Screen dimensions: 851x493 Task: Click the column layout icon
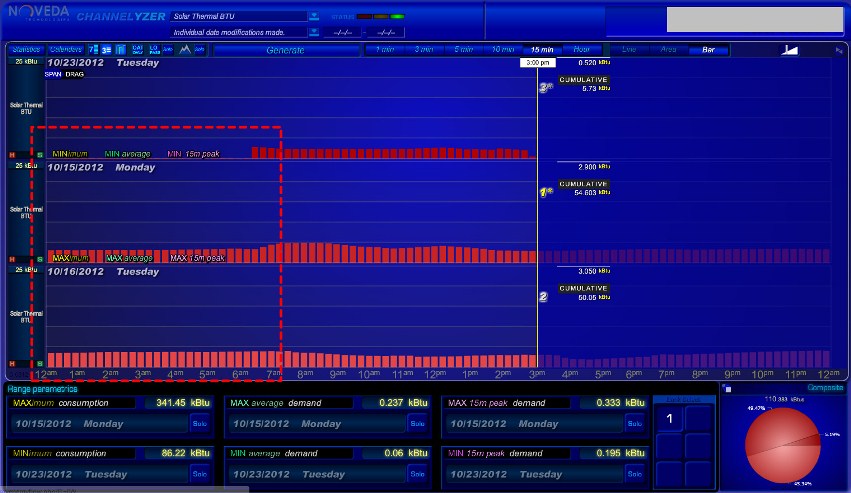pos(120,49)
